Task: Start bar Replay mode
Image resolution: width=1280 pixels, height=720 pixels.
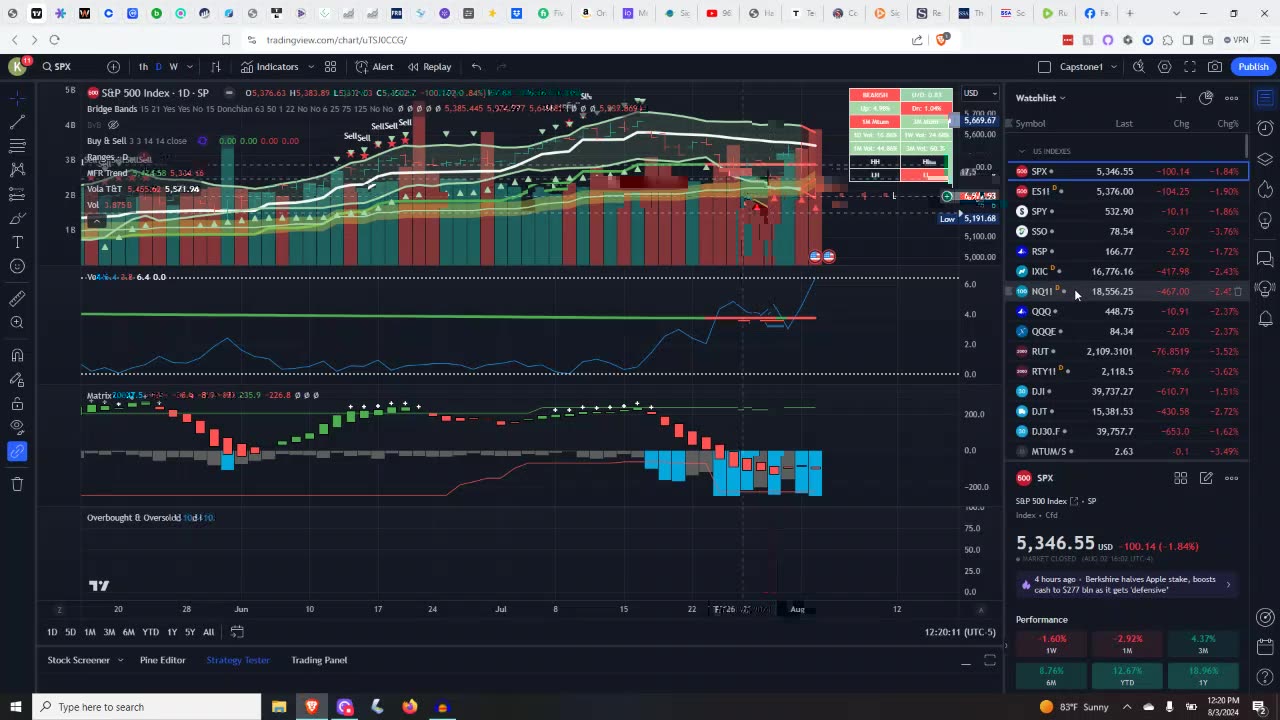Action: [x=429, y=67]
